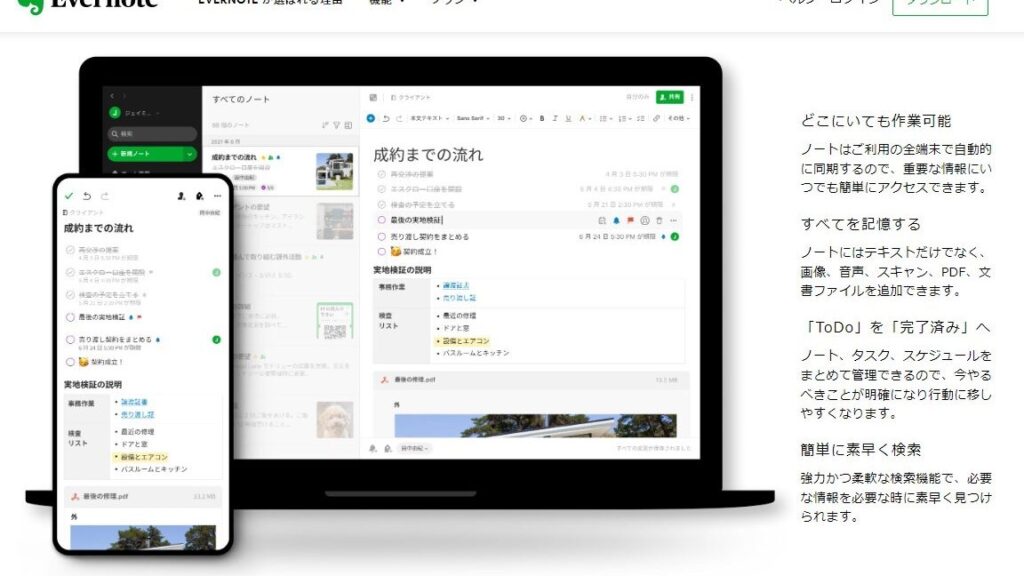Click the Evernote logo in header
The width and height of the screenshot is (1024, 576).
click(88, 3)
